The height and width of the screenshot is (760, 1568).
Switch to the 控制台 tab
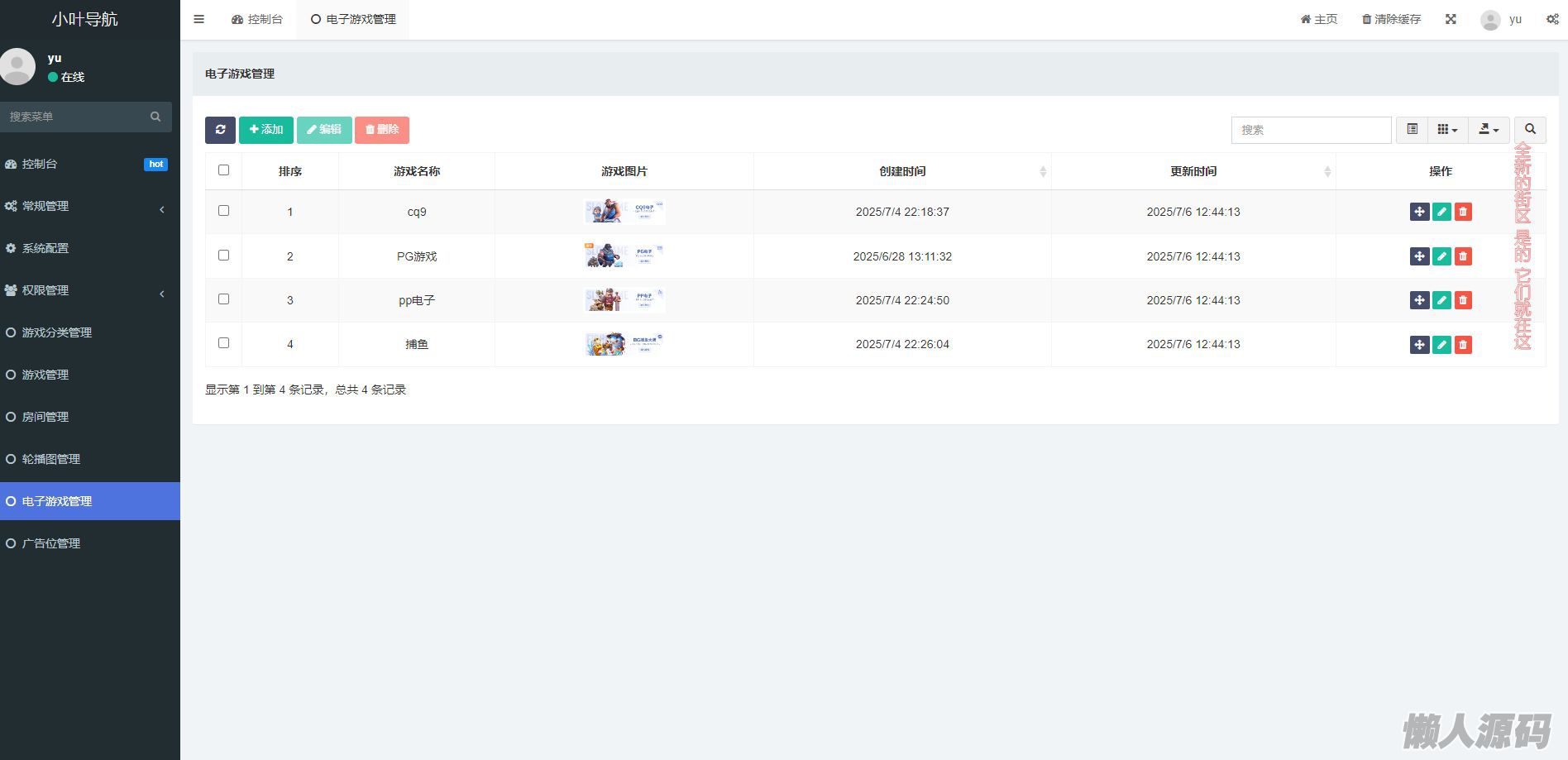click(x=257, y=19)
